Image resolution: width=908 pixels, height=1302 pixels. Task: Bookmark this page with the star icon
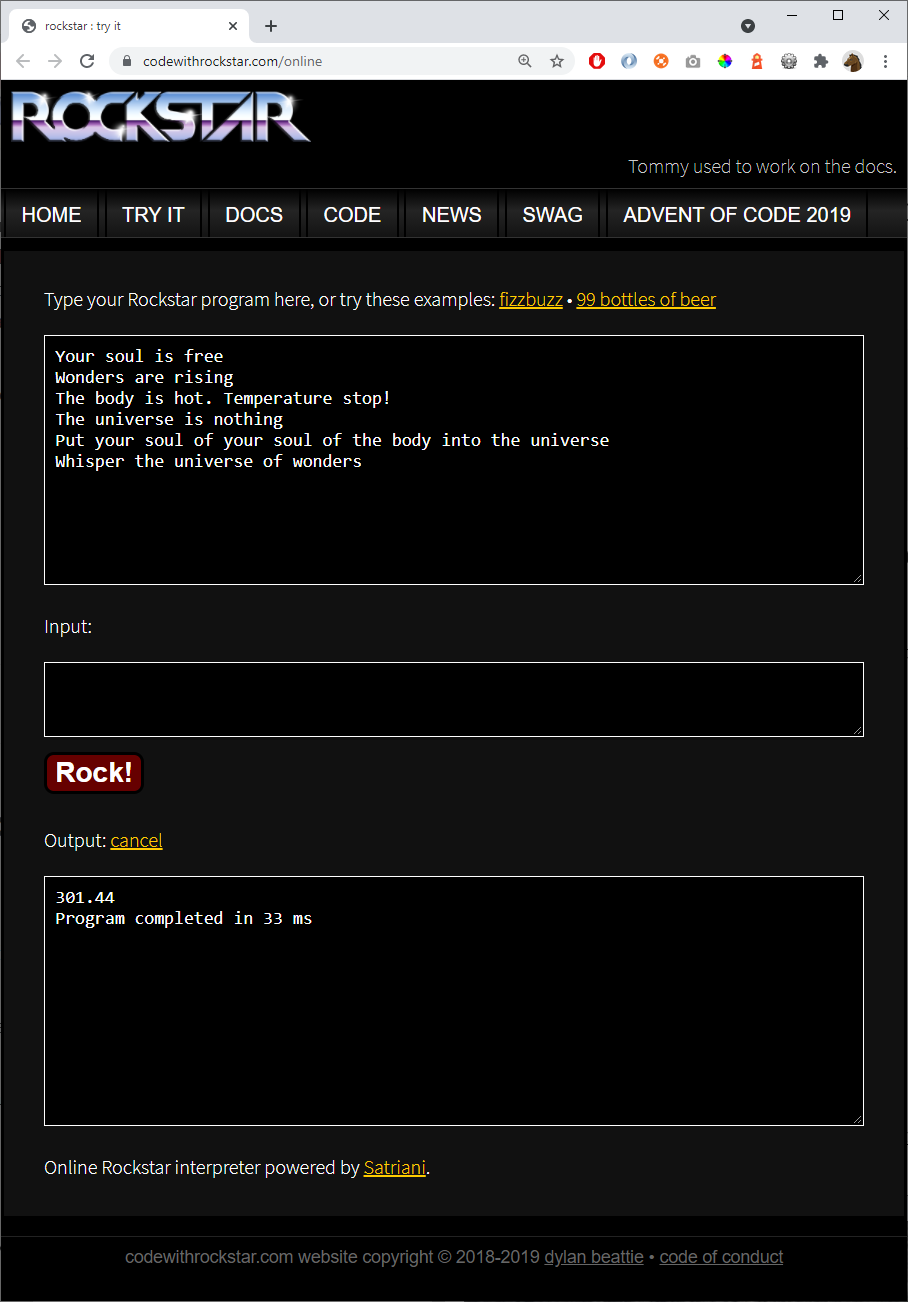557,61
